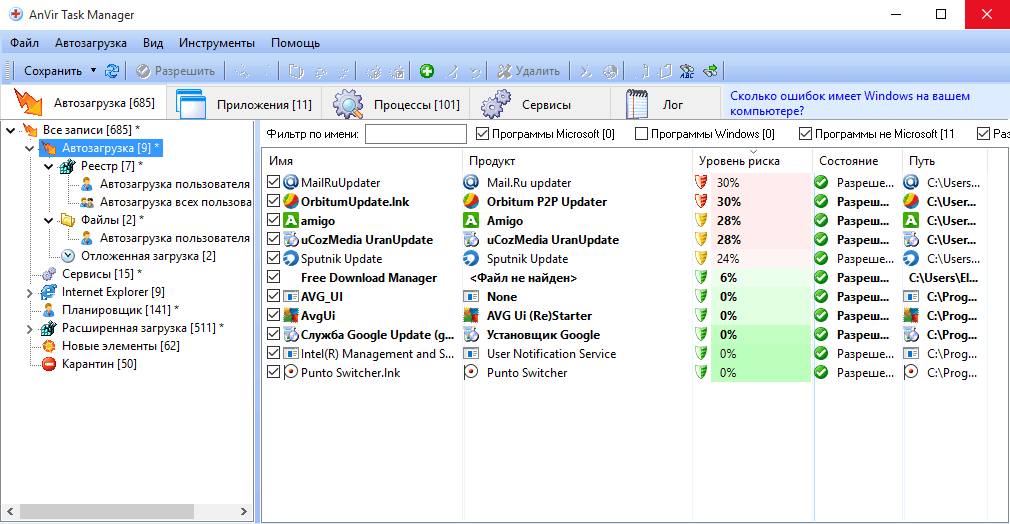Collapse the Все записи tree node
The image size is (1010, 524).
[x=10, y=130]
